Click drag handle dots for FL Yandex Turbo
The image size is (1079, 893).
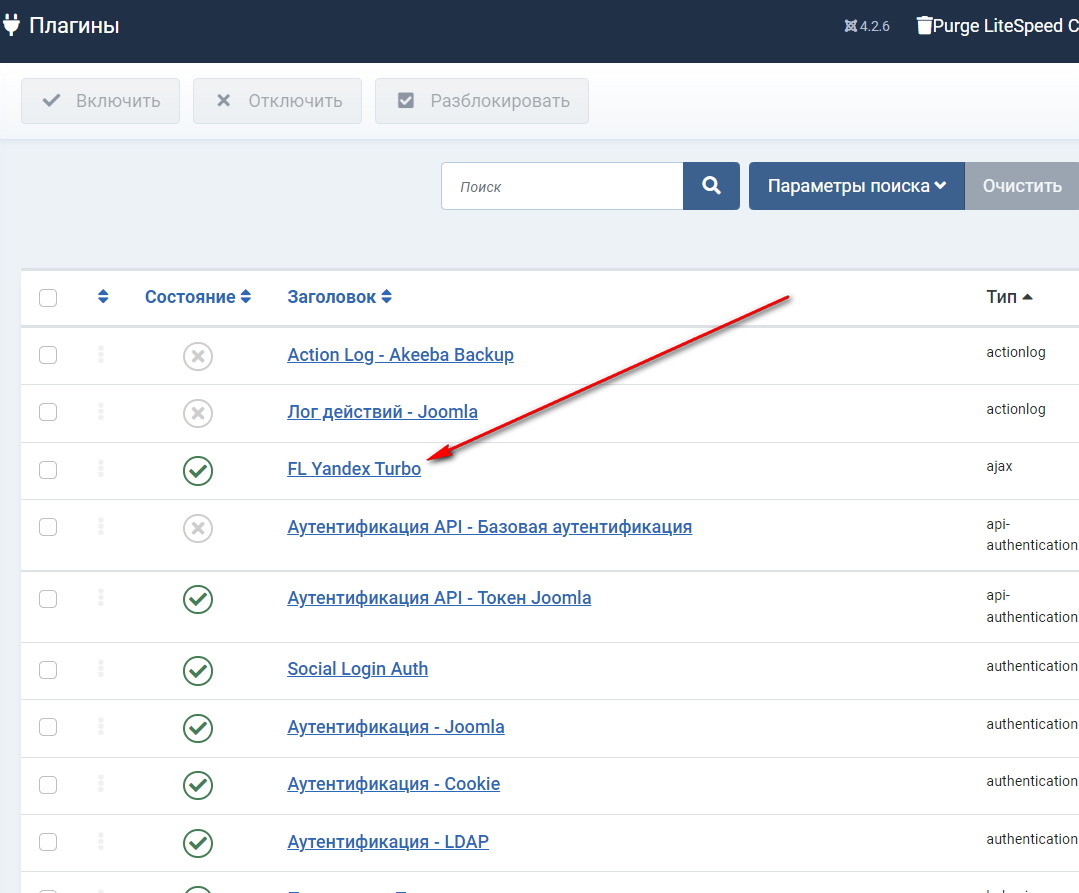[101, 469]
